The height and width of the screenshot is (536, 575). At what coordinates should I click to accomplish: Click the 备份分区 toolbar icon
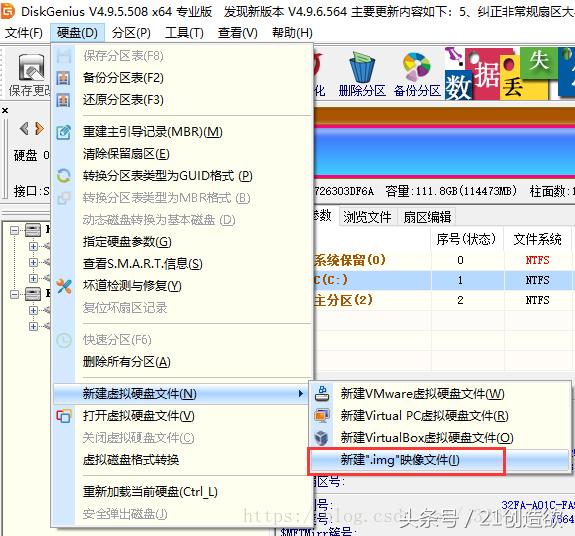[x=416, y=67]
